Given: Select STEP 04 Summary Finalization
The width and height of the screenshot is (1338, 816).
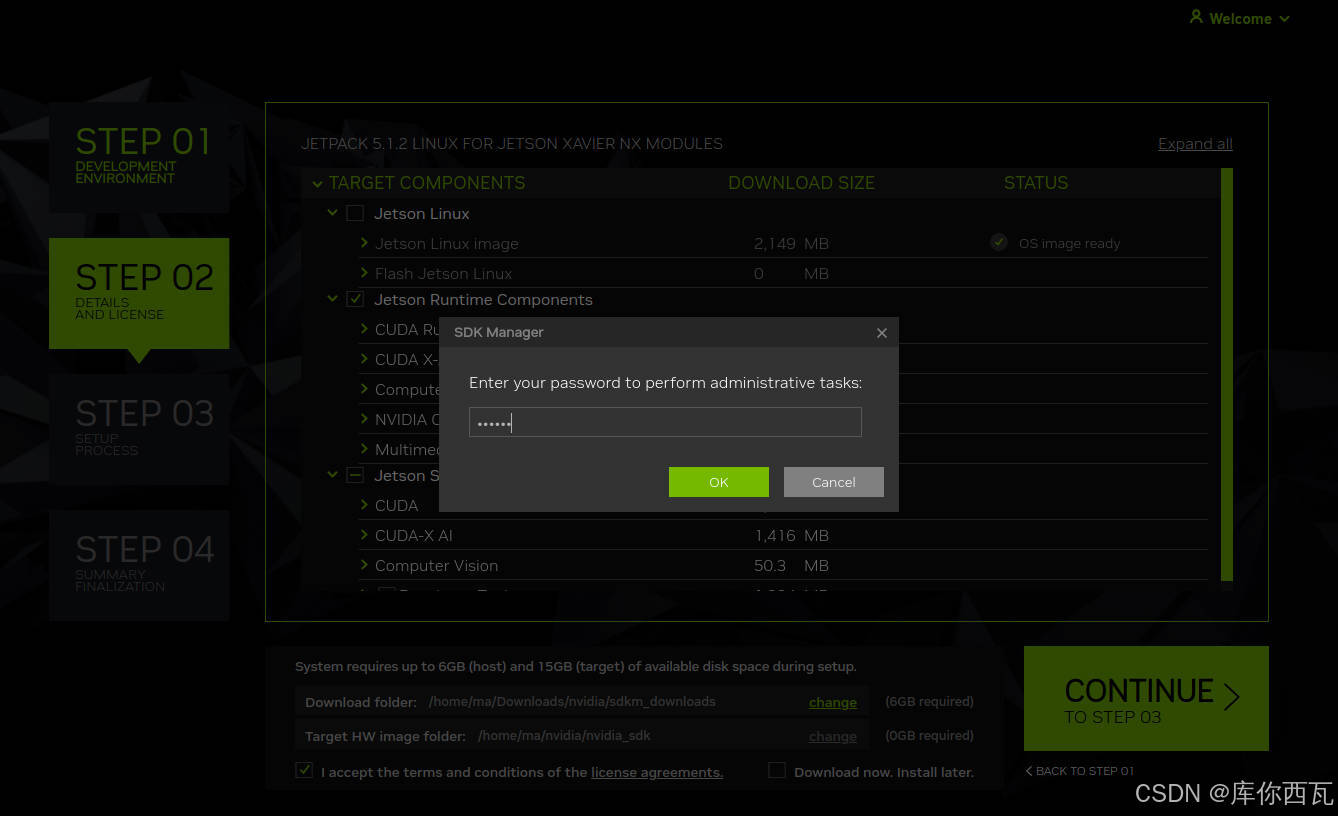Looking at the screenshot, I should [x=139, y=565].
